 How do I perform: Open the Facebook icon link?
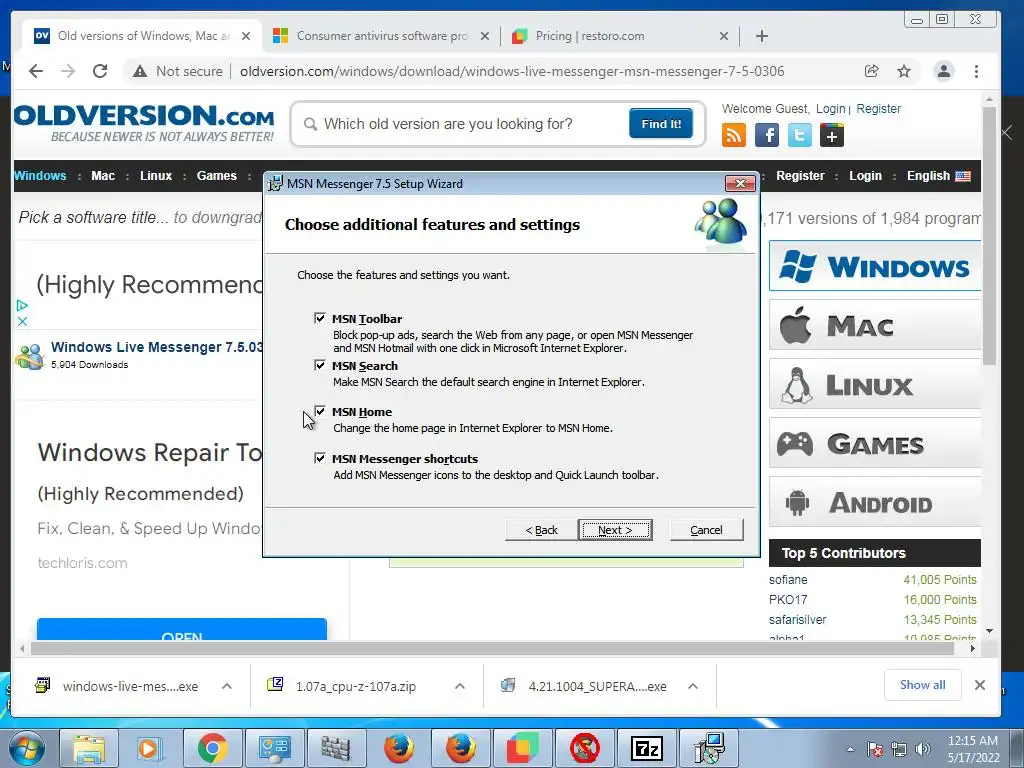[767, 135]
